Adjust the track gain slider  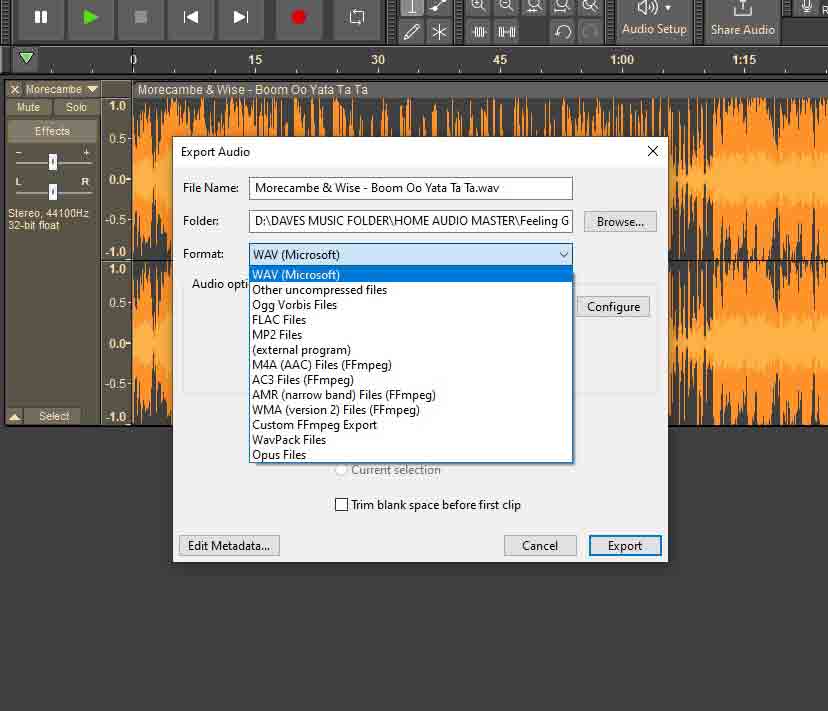click(x=52, y=162)
